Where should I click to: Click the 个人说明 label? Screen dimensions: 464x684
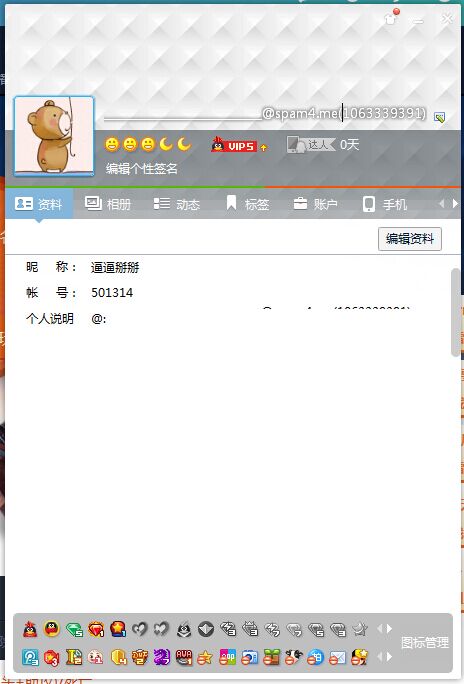tap(50, 319)
